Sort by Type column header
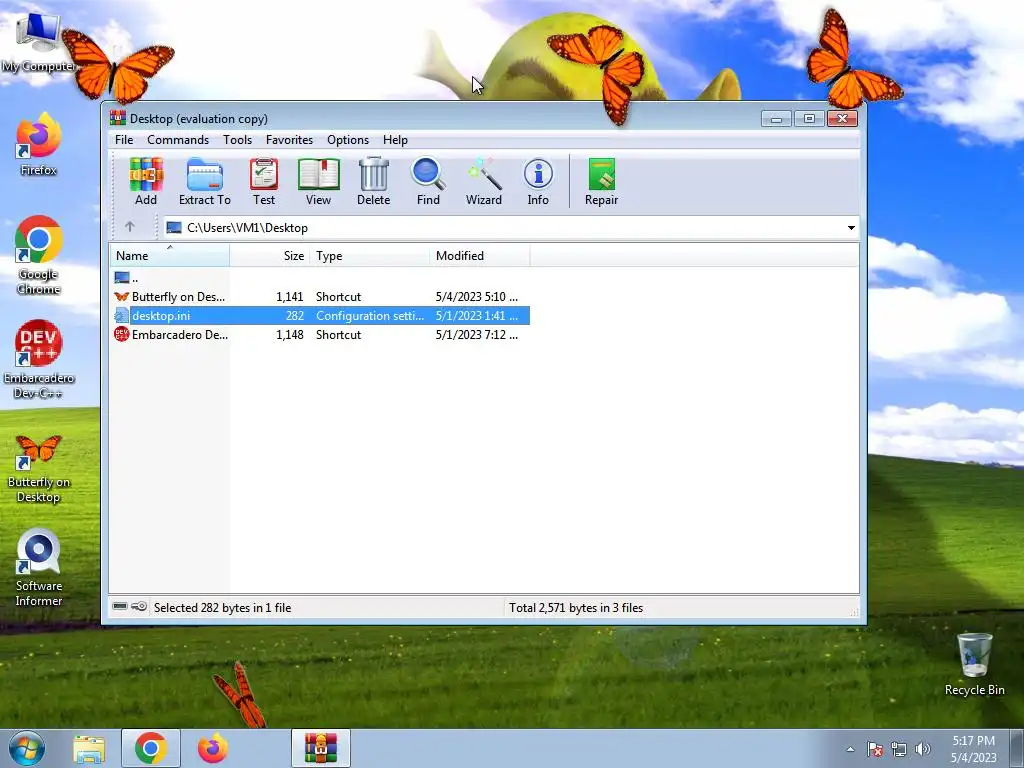The width and height of the screenshot is (1024, 768). point(370,255)
